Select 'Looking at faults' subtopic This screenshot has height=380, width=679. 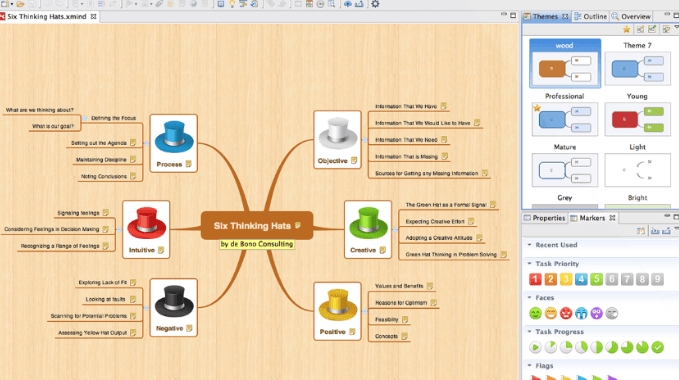pos(105,299)
